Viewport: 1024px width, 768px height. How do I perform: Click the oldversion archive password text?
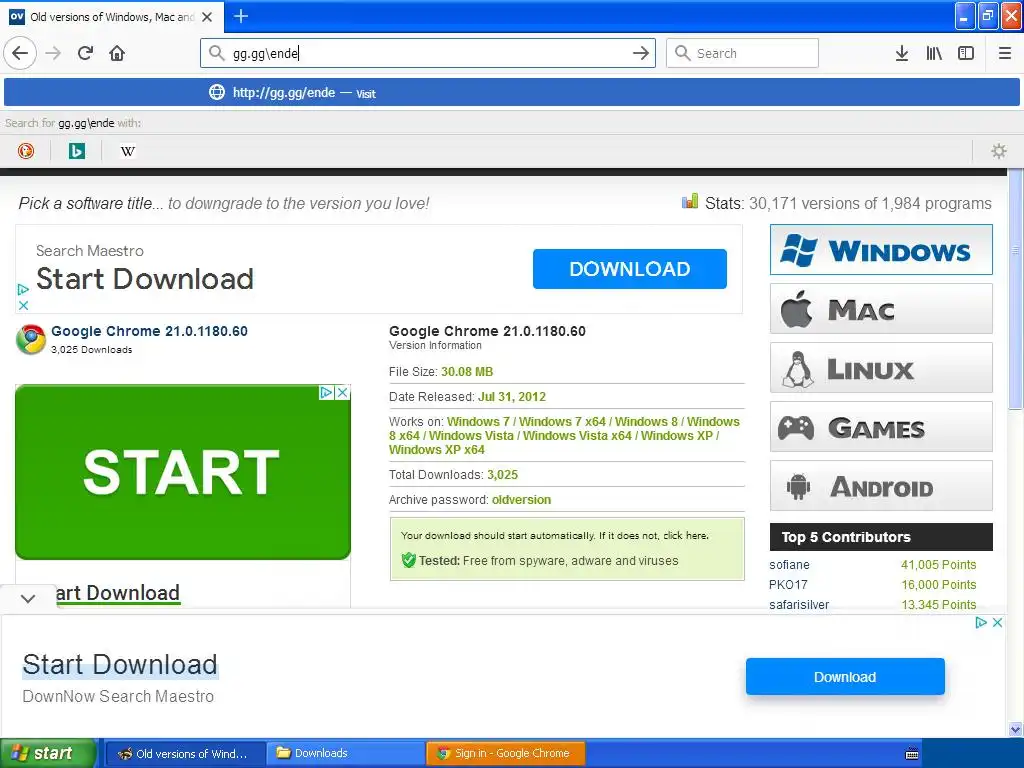pos(521,500)
